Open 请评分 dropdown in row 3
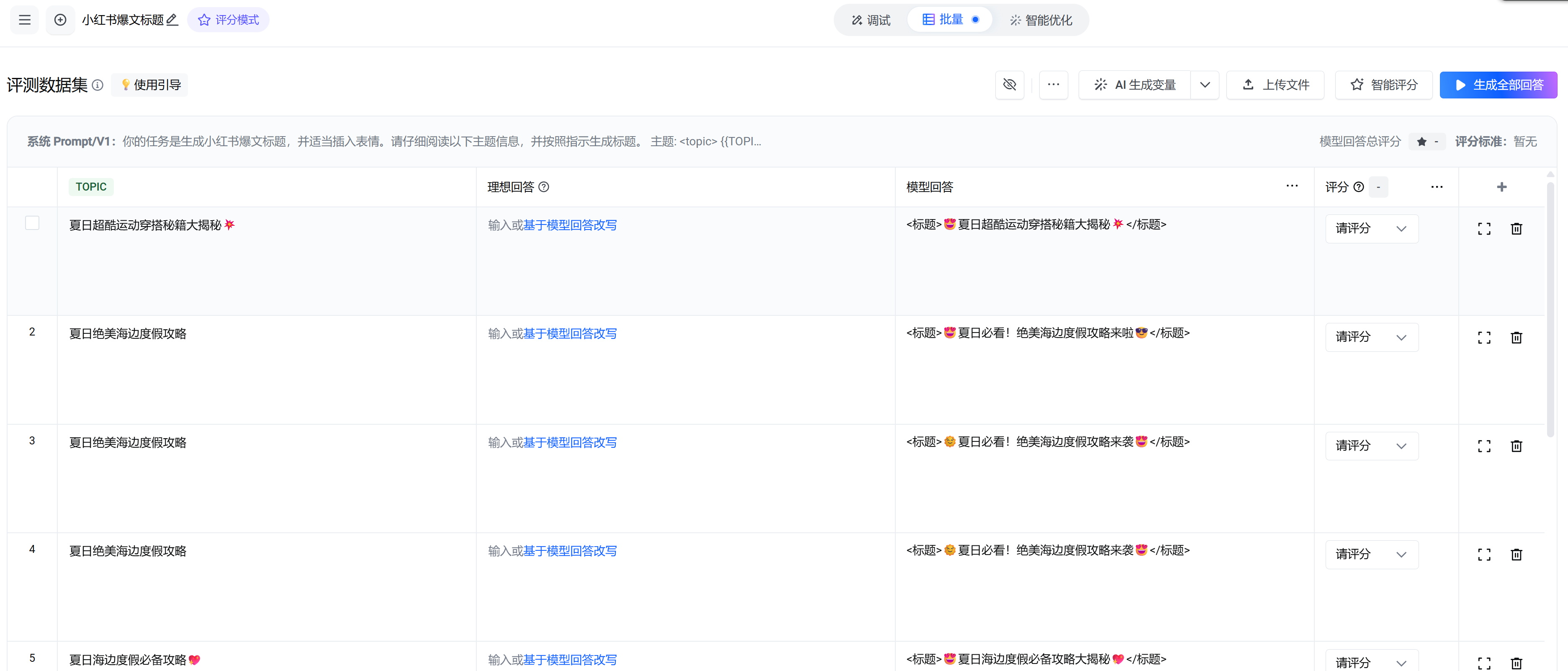The width and height of the screenshot is (1568, 671). [1372, 446]
